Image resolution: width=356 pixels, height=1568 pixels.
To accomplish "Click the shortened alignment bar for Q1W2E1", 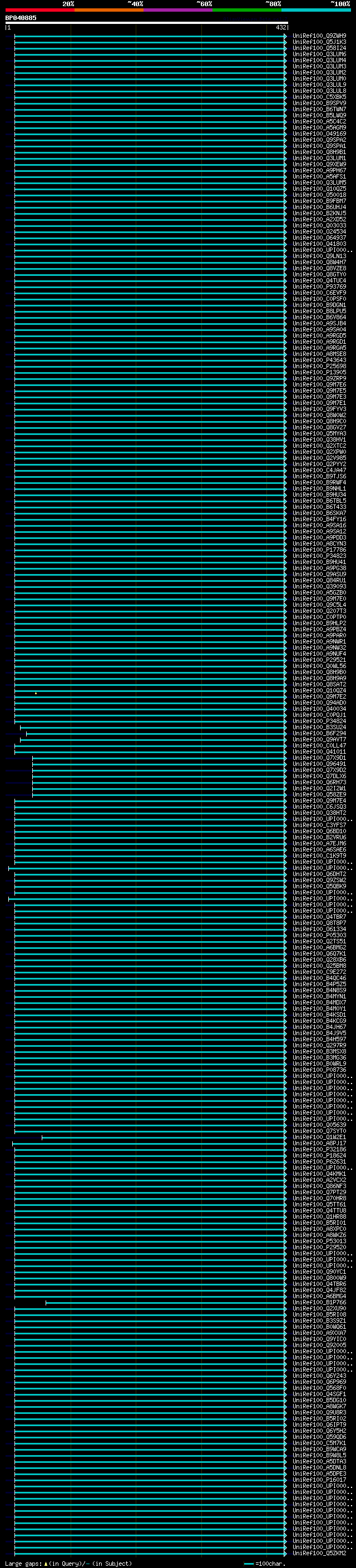I will tap(164, 1137).
